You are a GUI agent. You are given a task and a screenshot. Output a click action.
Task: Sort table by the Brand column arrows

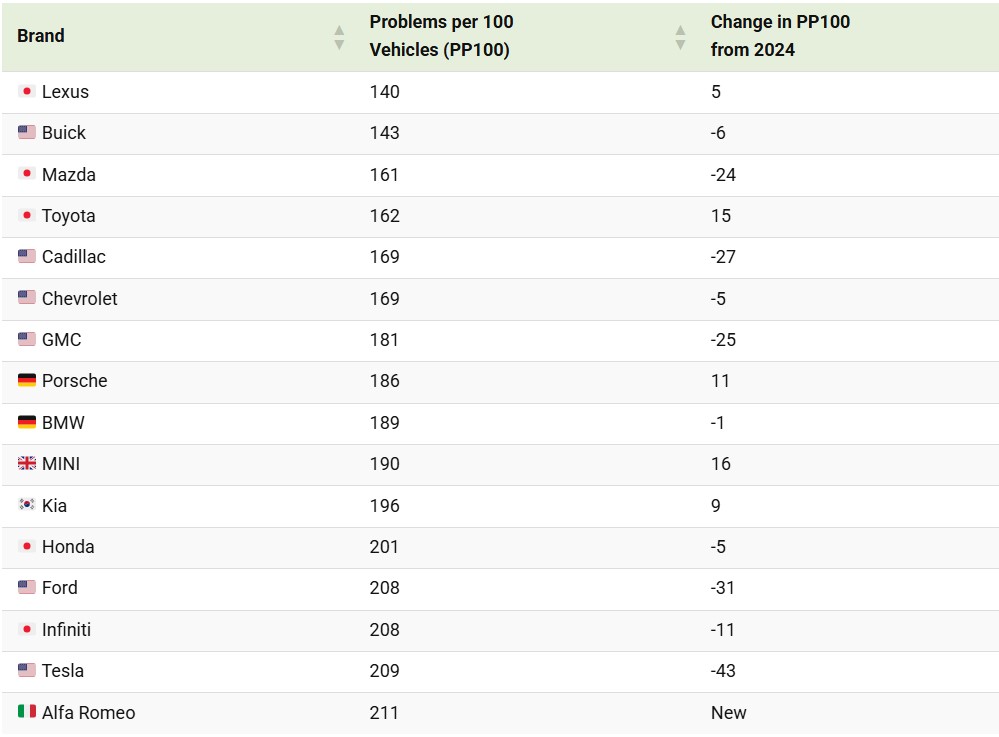339,38
